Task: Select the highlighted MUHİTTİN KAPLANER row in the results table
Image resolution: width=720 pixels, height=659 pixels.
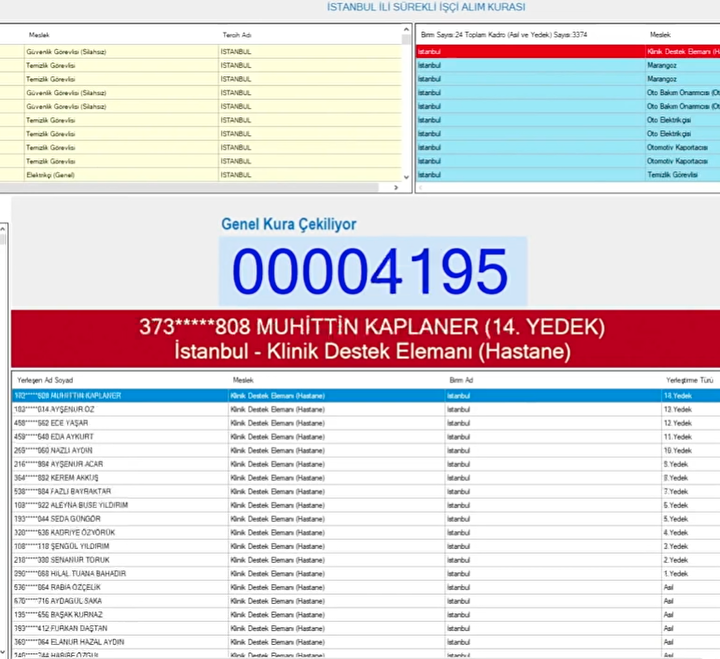Action: pos(366,396)
